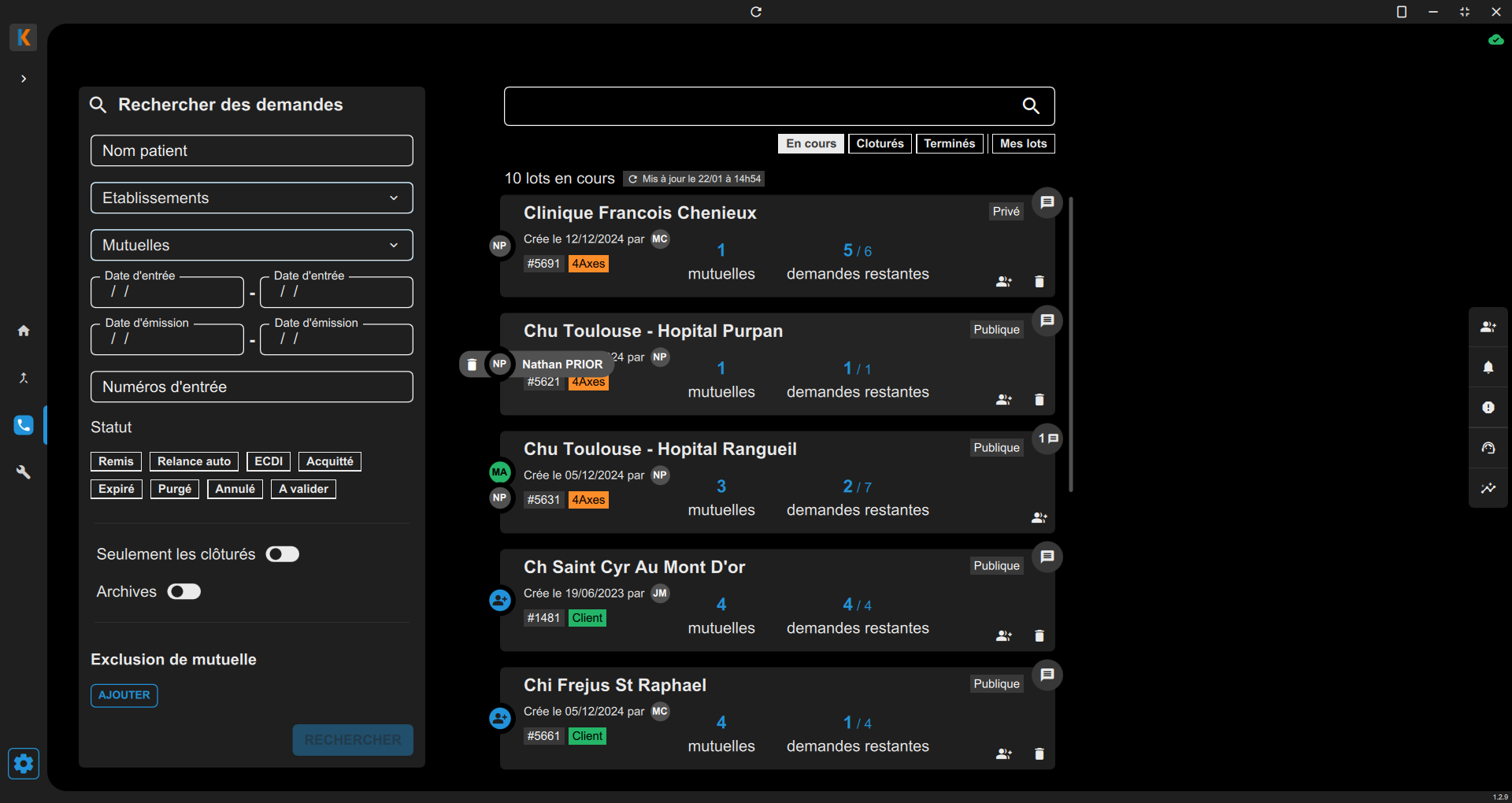
Task: Assign user to Ch Saint Cyr lot
Action: tap(1003, 636)
